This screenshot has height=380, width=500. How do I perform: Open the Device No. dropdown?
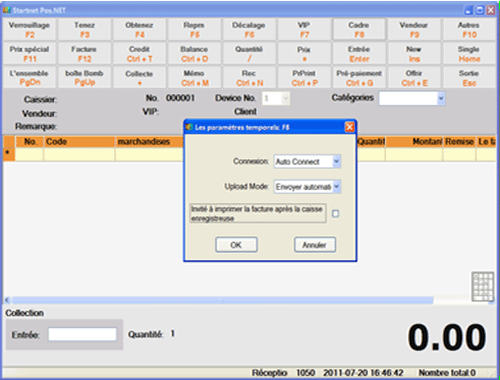285,99
